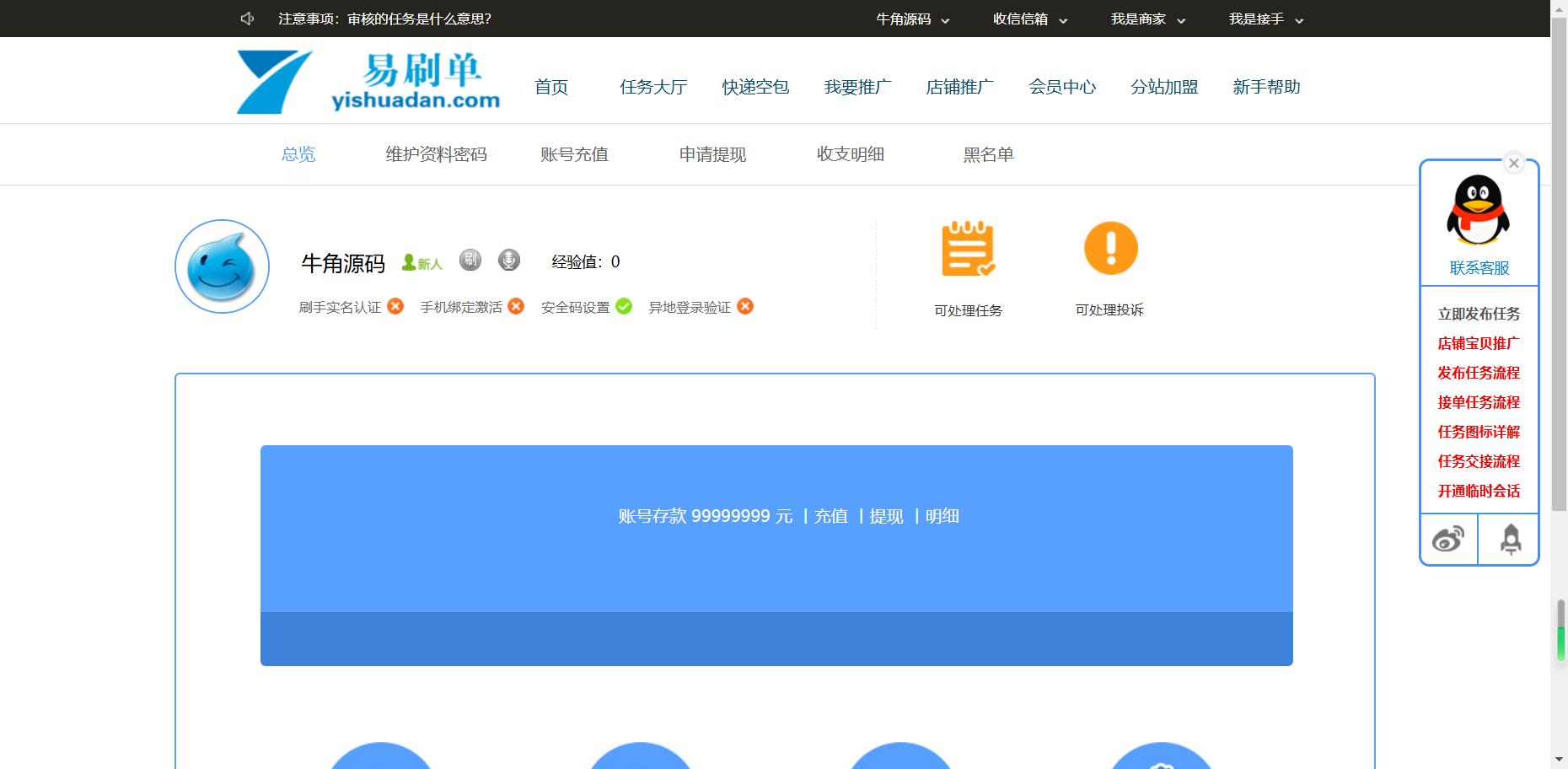Screen dimensions: 1568x769
Task: Click 任务交接流程 link
Action: pyautogui.click(x=1479, y=461)
